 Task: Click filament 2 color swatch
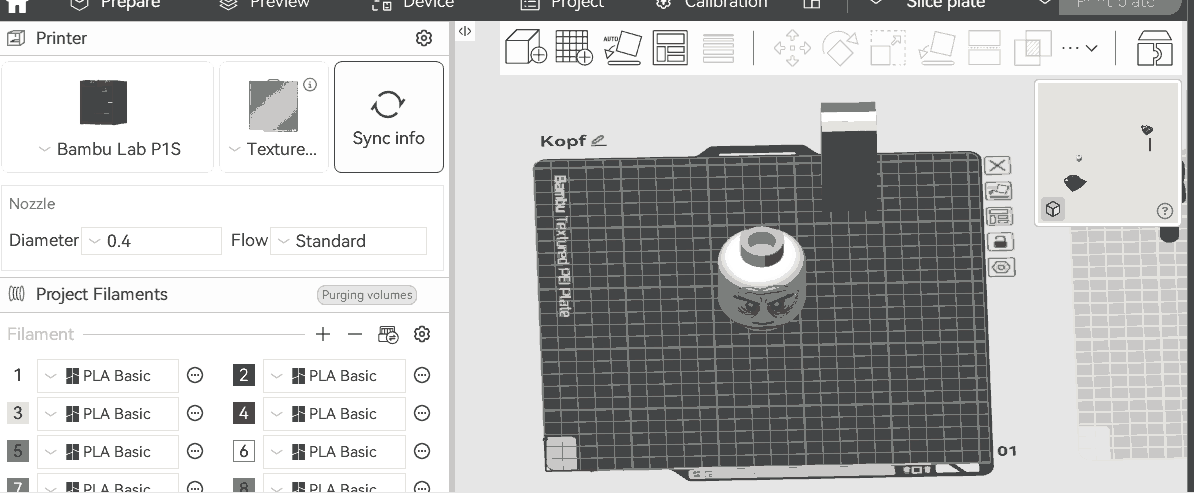(244, 375)
